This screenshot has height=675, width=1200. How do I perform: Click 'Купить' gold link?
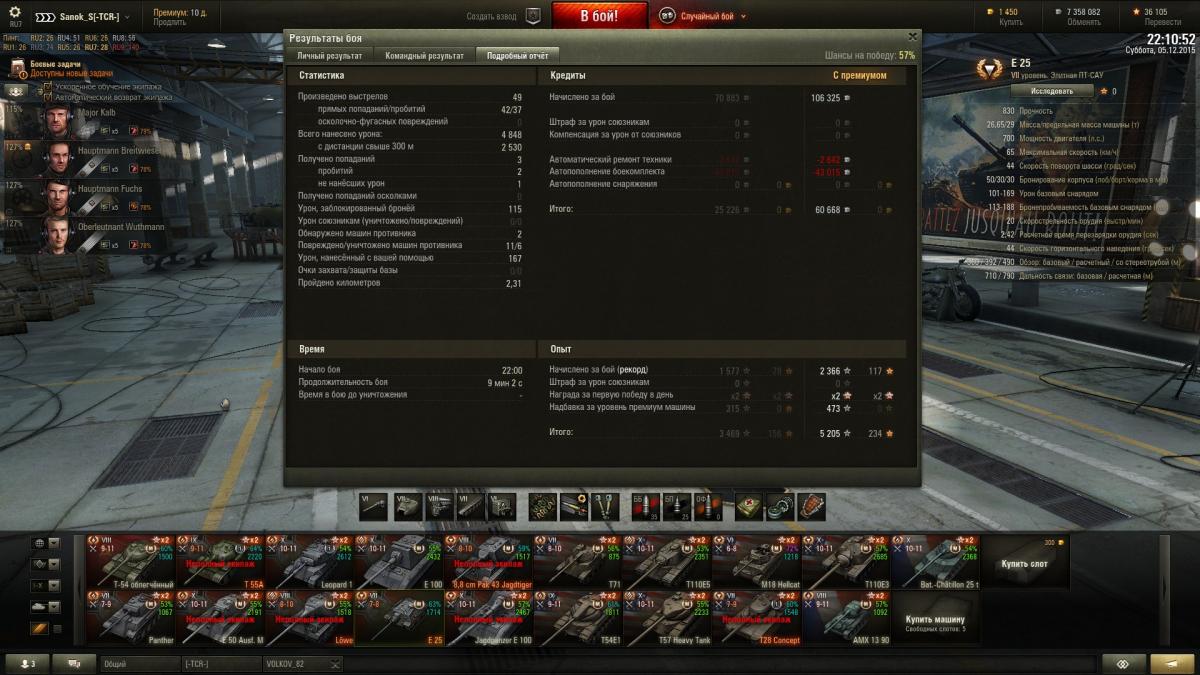pos(1011,22)
